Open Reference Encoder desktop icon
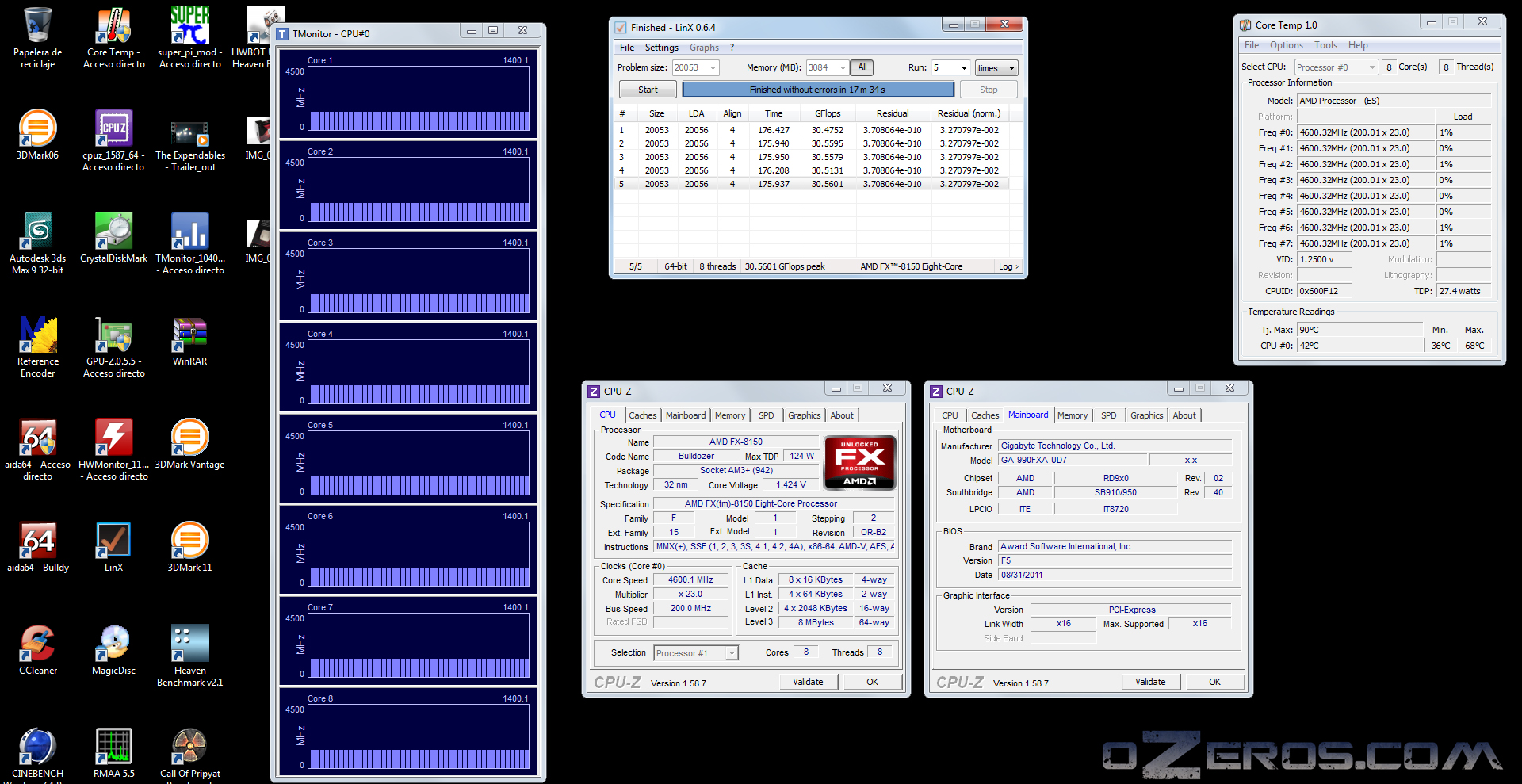This screenshot has width=1522, height=784. [37, 346]
